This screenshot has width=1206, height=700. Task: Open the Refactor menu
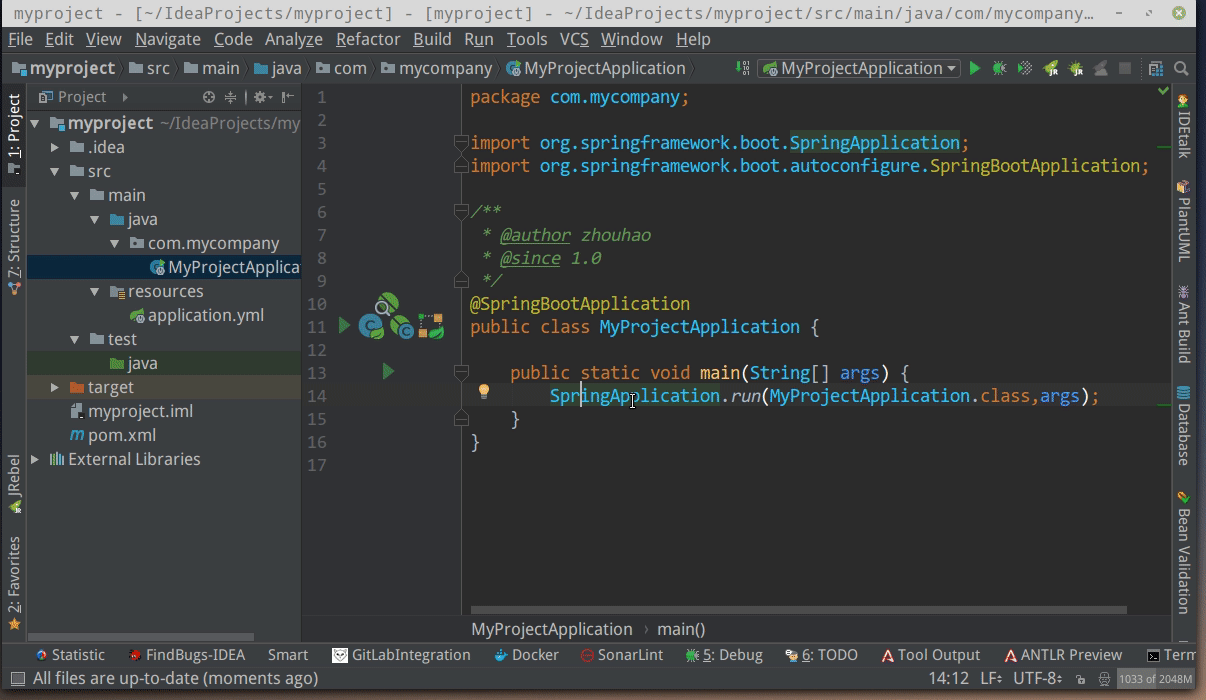click(368, 39)
